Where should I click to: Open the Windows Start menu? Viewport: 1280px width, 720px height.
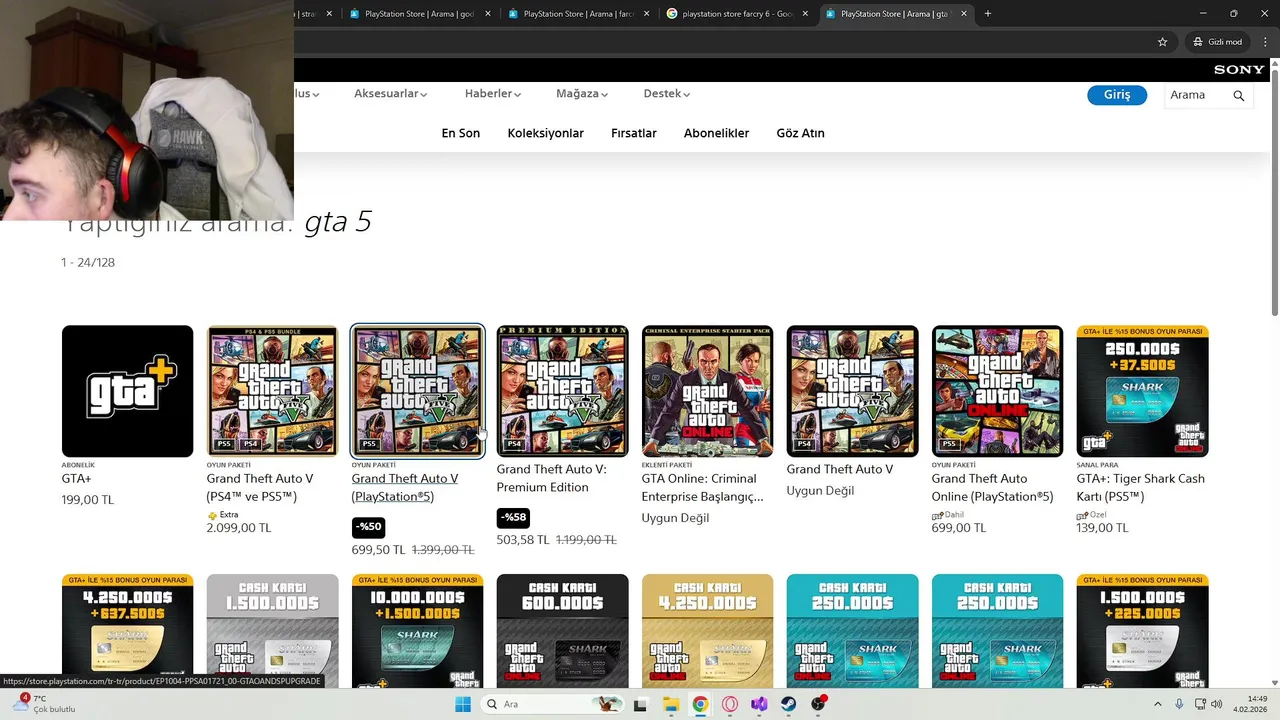pos(463,704)
